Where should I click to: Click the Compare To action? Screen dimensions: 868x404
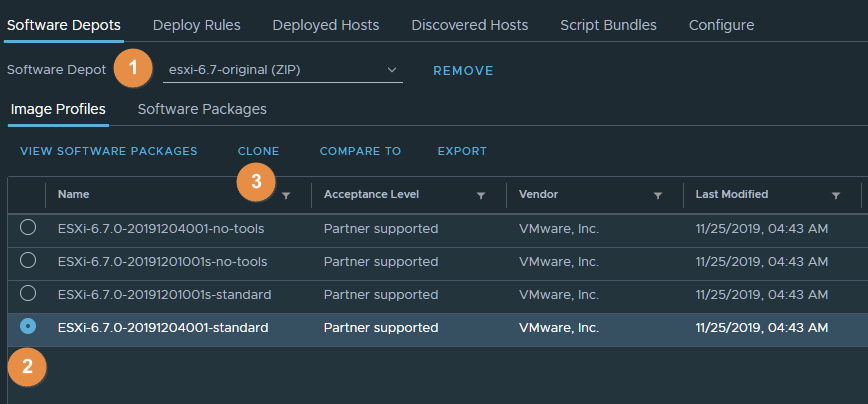click(x=360, y=152)
